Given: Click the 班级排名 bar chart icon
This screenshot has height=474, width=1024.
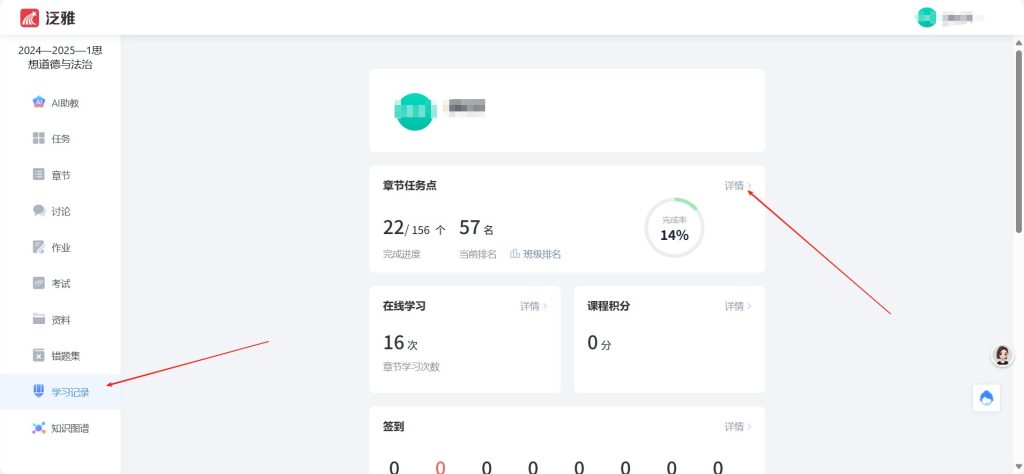Looking at the screenshot, I should pyautogui.click(x=515, y=254).
